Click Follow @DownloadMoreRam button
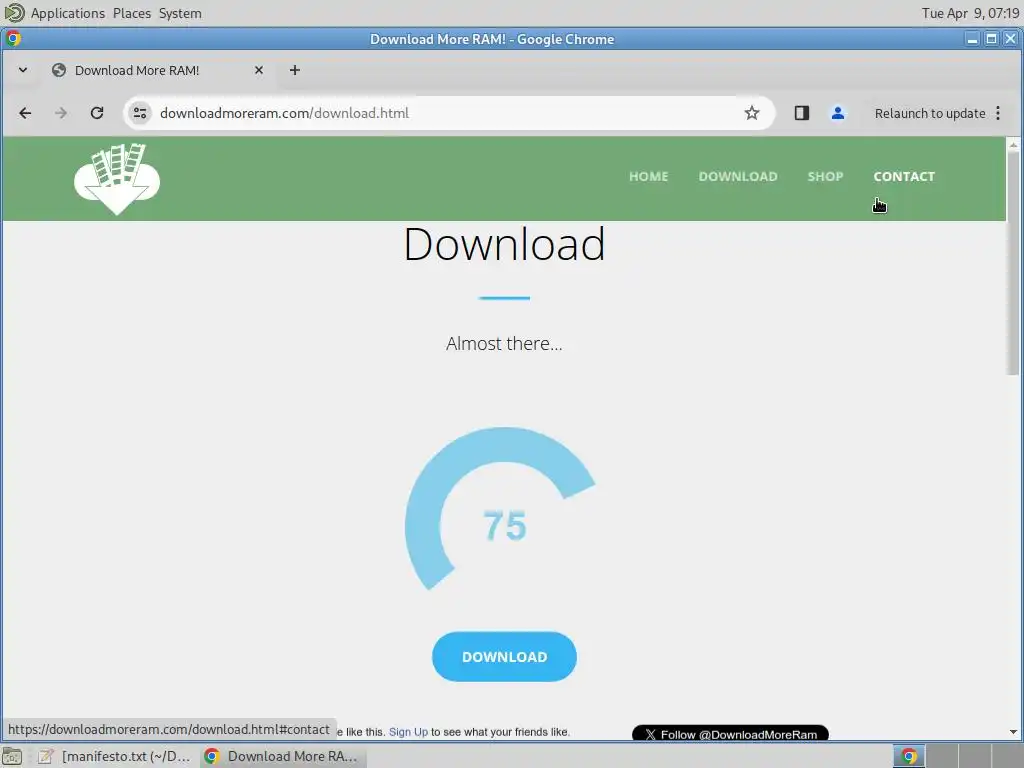Image resolution: width=1024 pixels, height=768 pixels. pyautogui.click(x=730, y=734)
